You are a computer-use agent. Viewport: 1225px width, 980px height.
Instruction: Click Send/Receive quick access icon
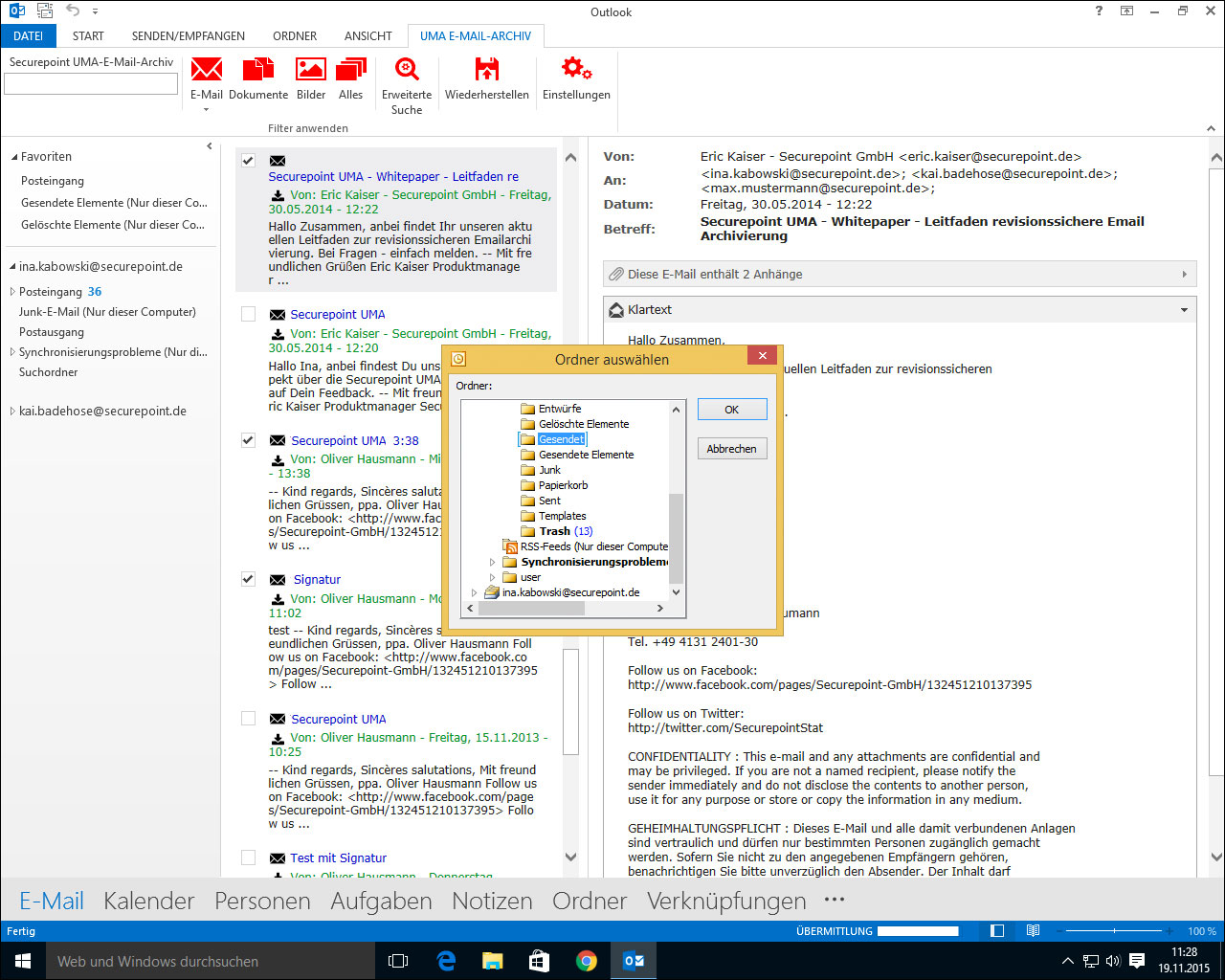point(44,11)
